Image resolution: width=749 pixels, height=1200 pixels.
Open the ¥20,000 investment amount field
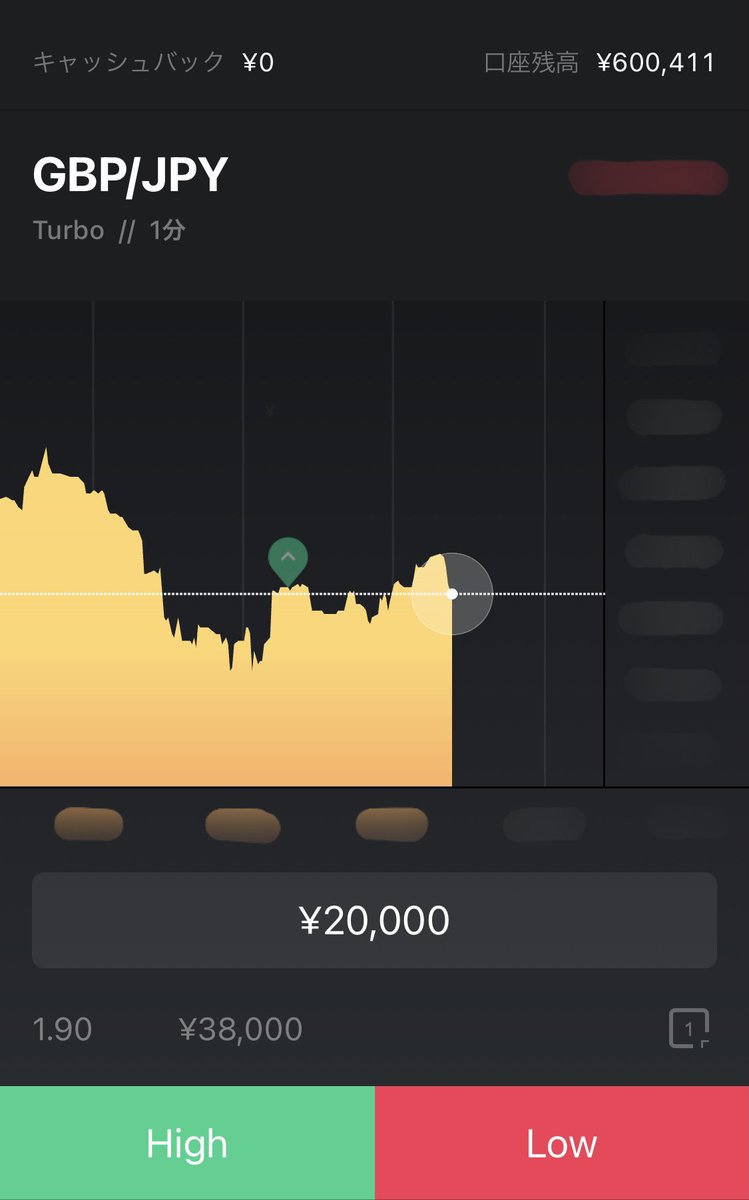(374, 920)
